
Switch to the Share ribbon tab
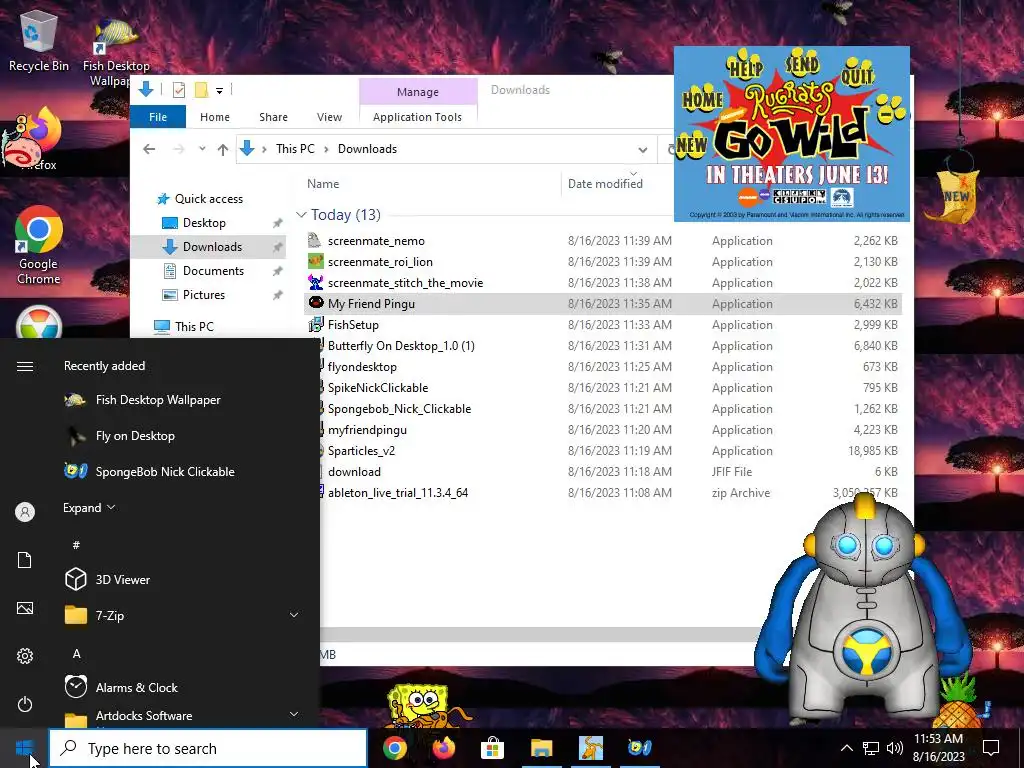(x=273, y=117)
